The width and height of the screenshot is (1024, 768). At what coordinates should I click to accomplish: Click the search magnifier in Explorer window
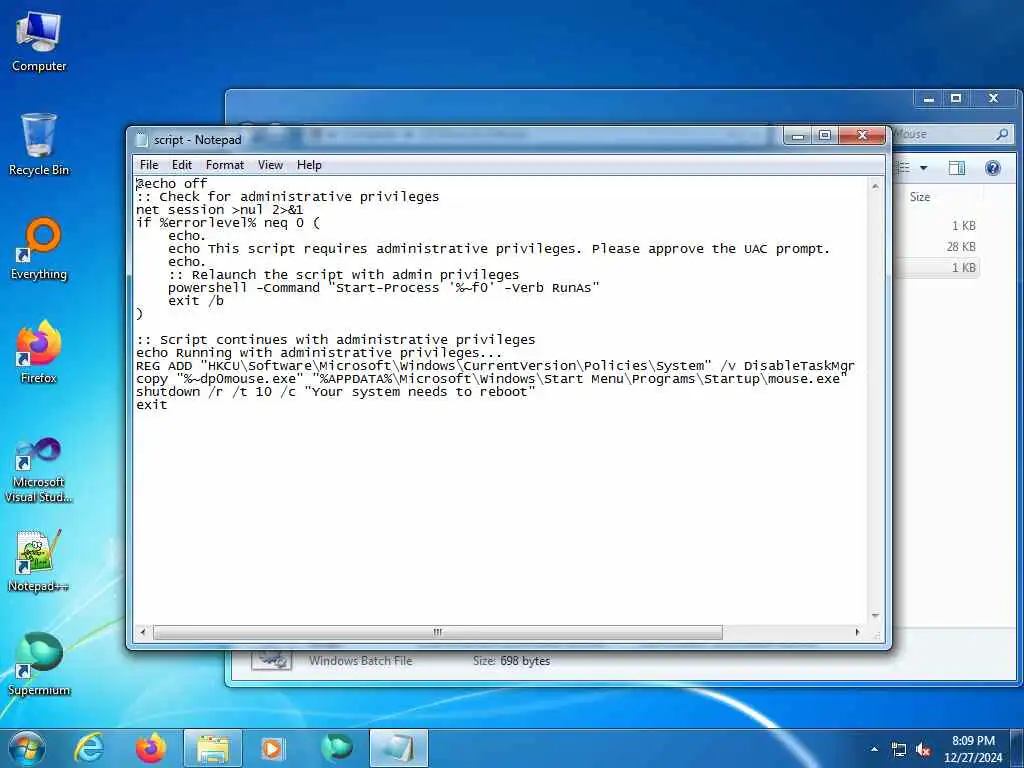coord(1002,135)
